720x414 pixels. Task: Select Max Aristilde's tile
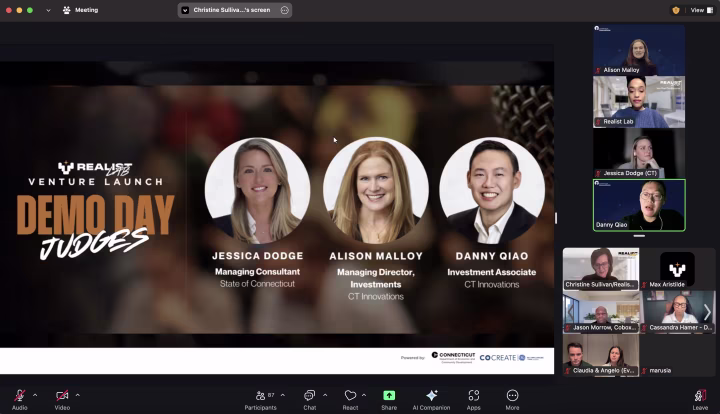(x=677, y=269)
